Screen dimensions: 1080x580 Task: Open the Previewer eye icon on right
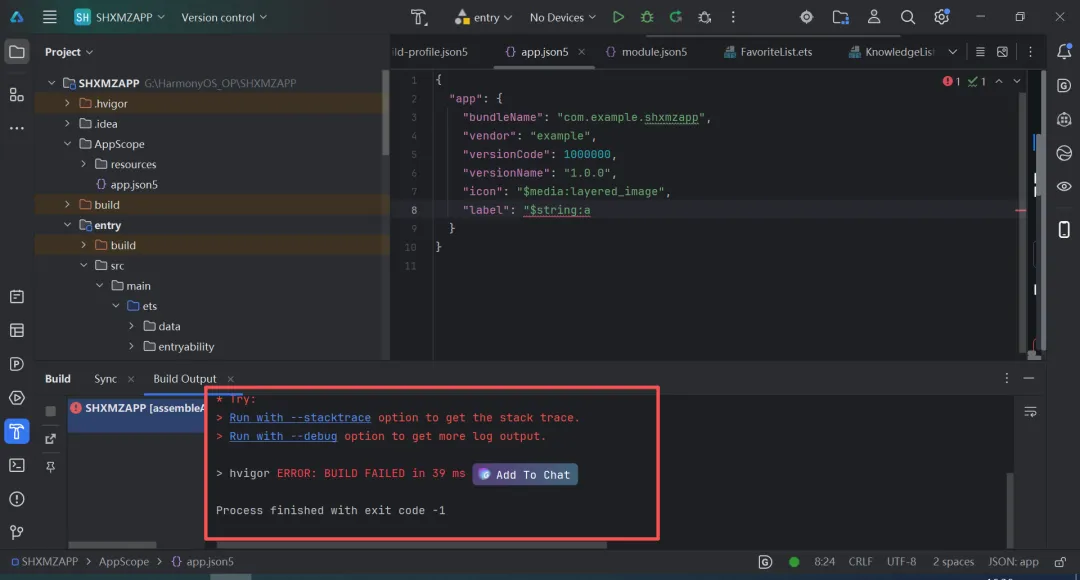1064,187
